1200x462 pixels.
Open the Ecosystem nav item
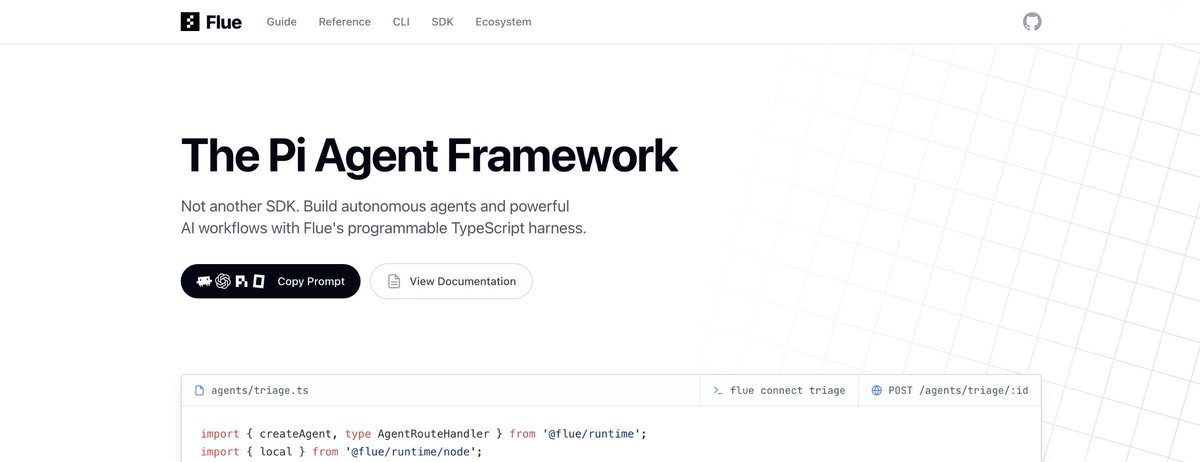(504, 22)
